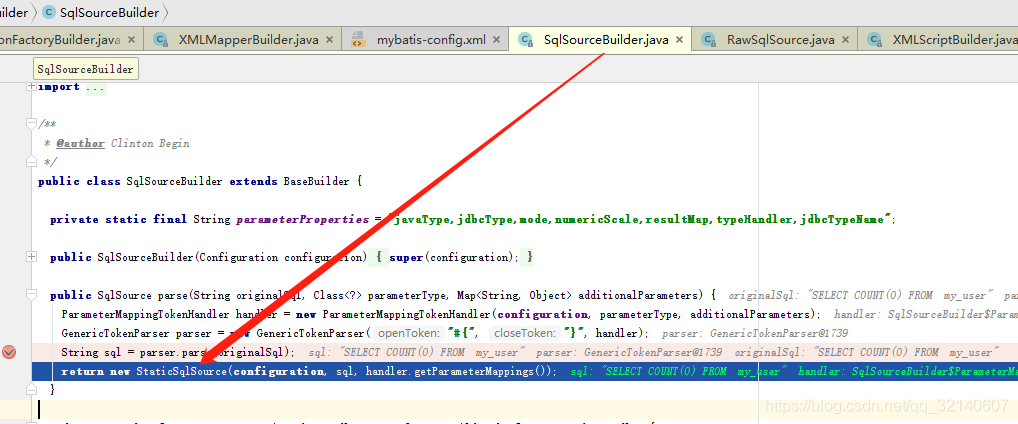Click additionalParameters in the parse method signature
The width and height of the screenshot is (1018, 424).
[638, 295]
